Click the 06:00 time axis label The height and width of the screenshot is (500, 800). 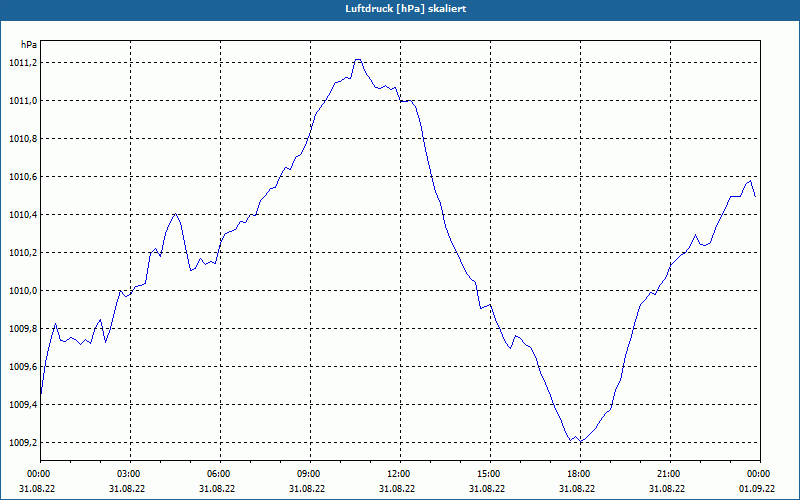point(220,474)
